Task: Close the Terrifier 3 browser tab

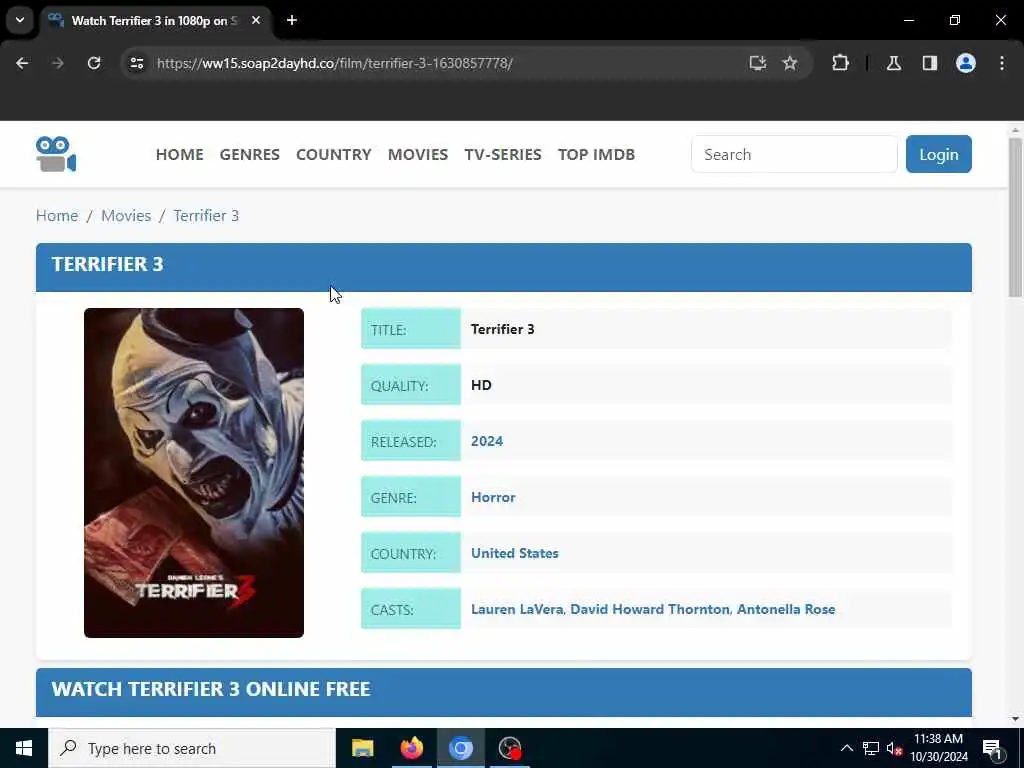Action: click(x=256, y=20)
